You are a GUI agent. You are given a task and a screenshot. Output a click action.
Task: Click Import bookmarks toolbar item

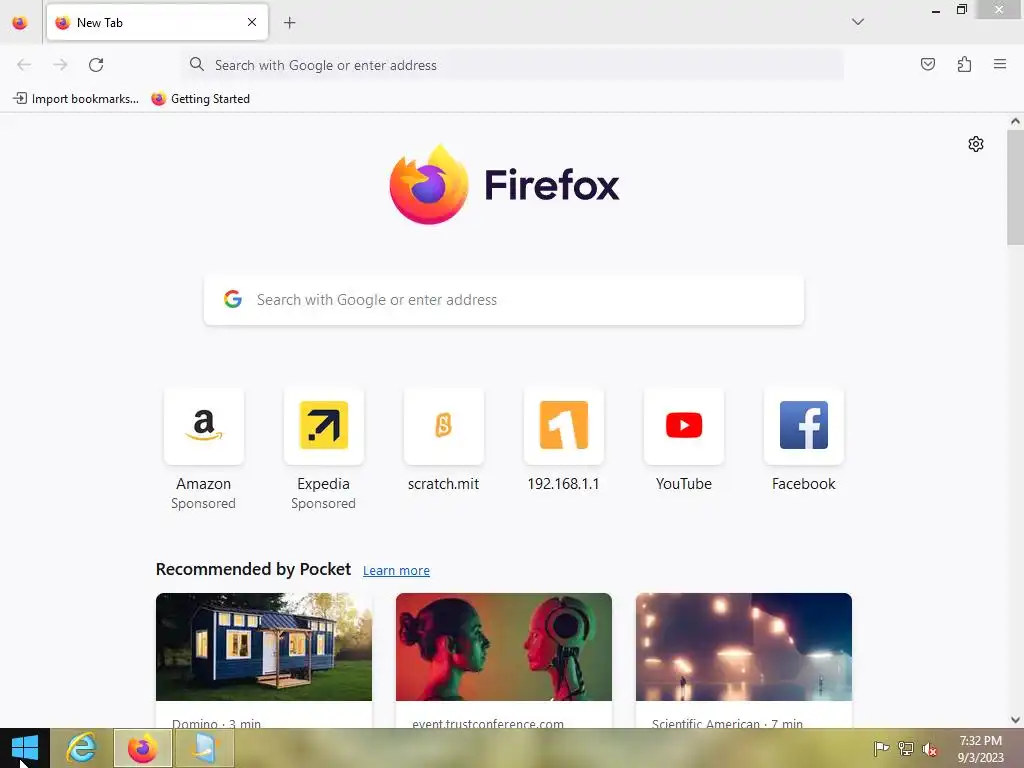click(76, 99)
